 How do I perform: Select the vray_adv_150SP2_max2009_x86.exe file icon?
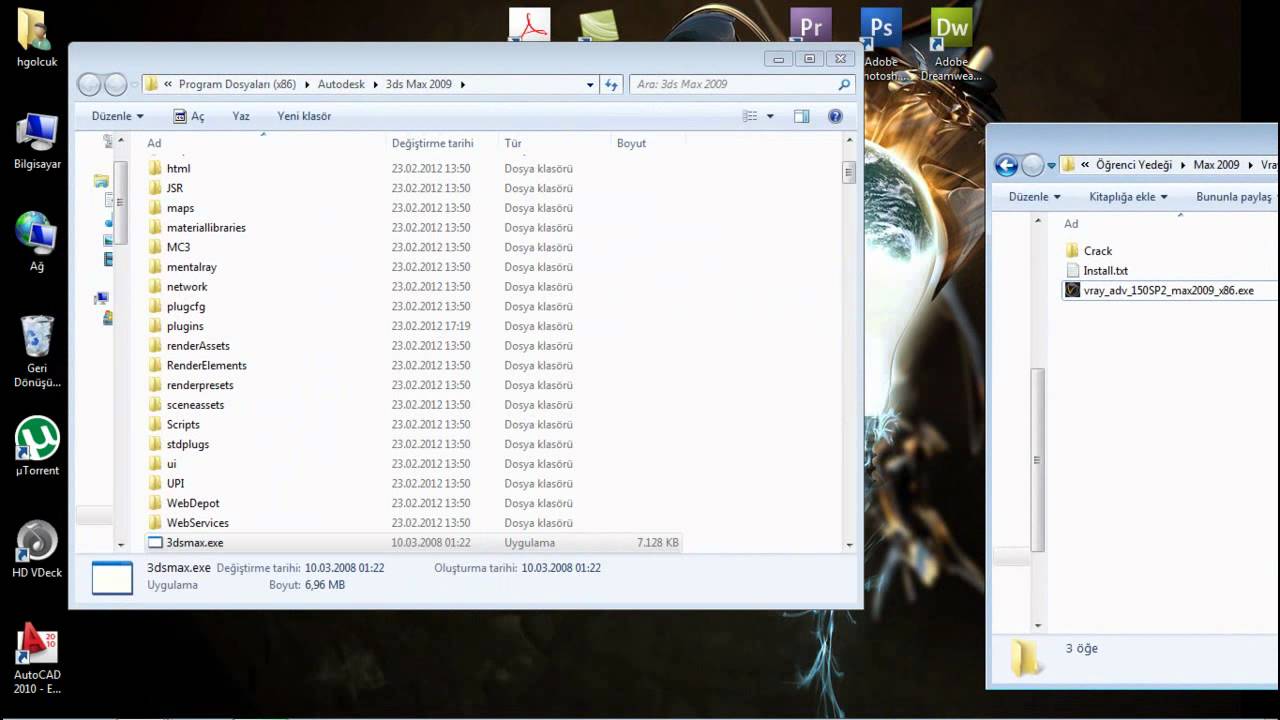pos(1073,290)
